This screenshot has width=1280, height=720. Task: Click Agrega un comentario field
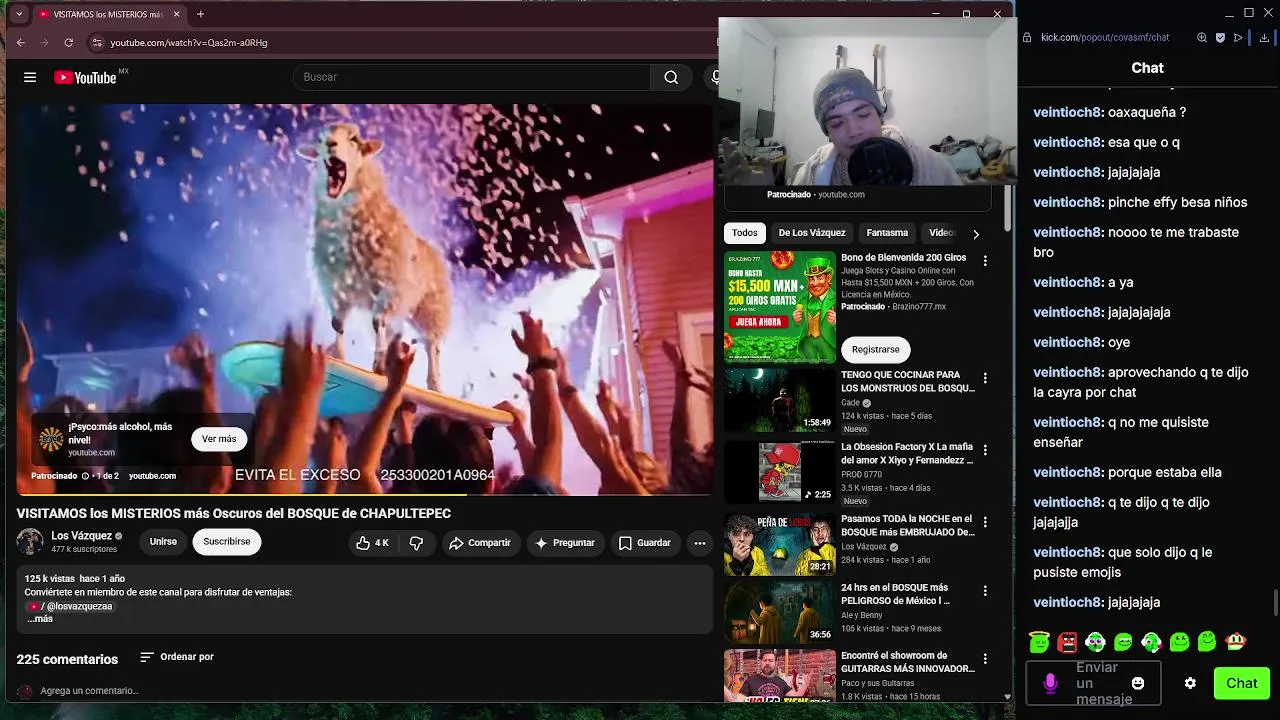click(90, 691)
